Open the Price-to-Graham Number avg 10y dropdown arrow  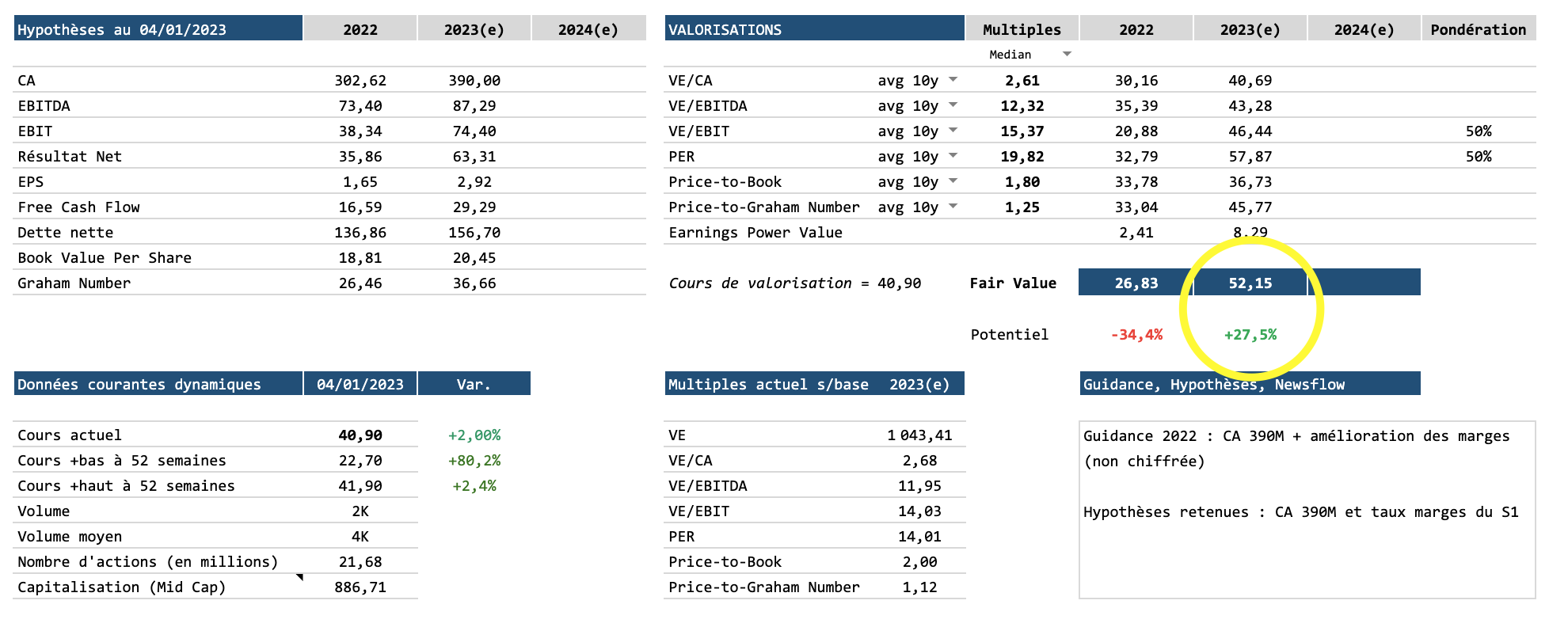click(x=953, y=206)
